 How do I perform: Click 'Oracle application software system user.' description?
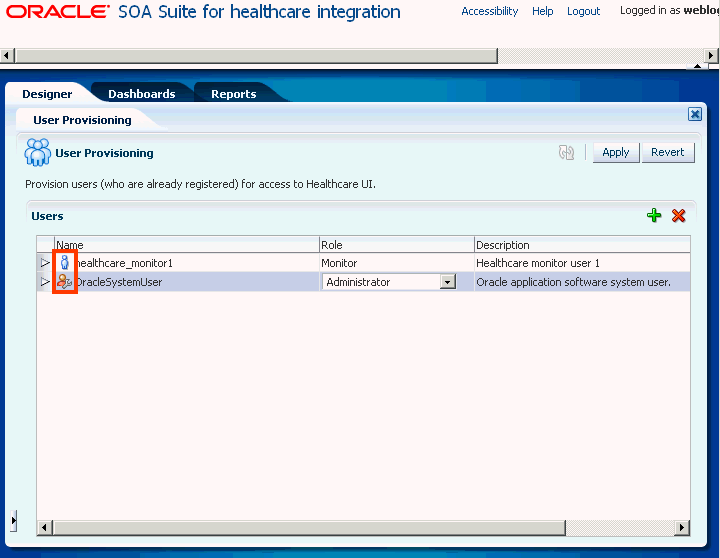573,282
